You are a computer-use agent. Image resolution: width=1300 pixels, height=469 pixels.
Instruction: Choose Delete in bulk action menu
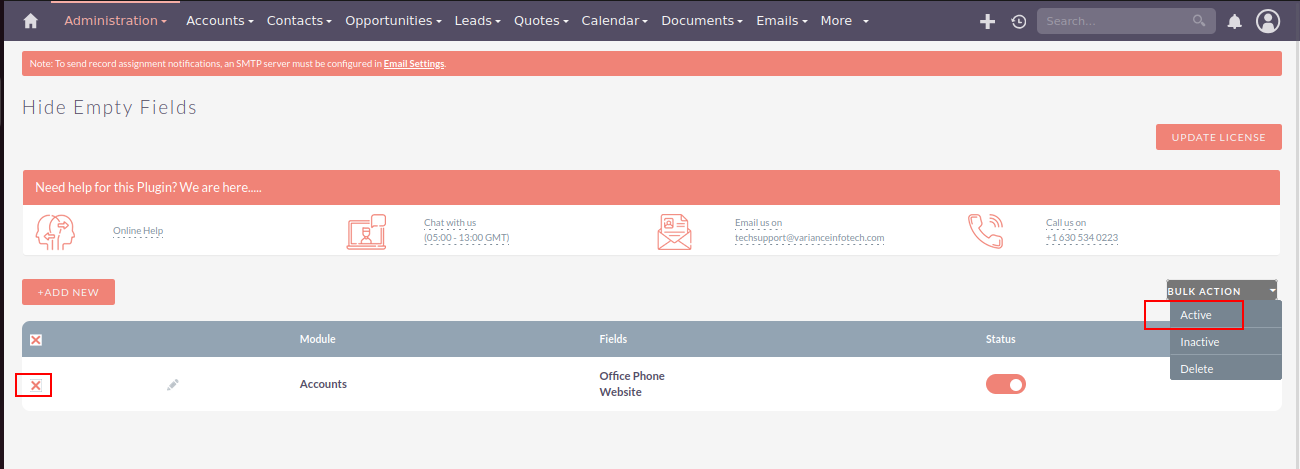coord(1197,369)
